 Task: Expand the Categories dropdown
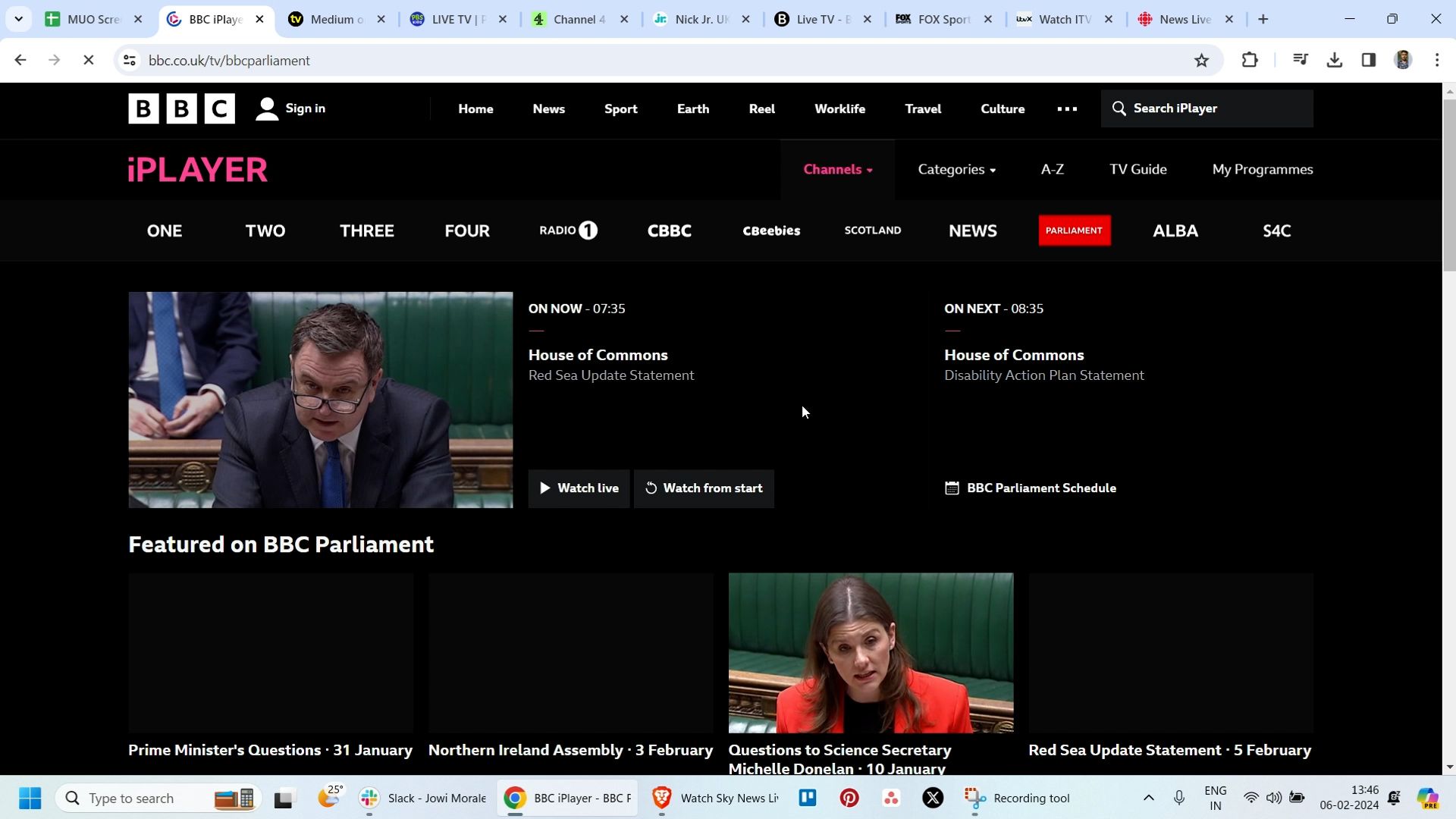[956, 169]
